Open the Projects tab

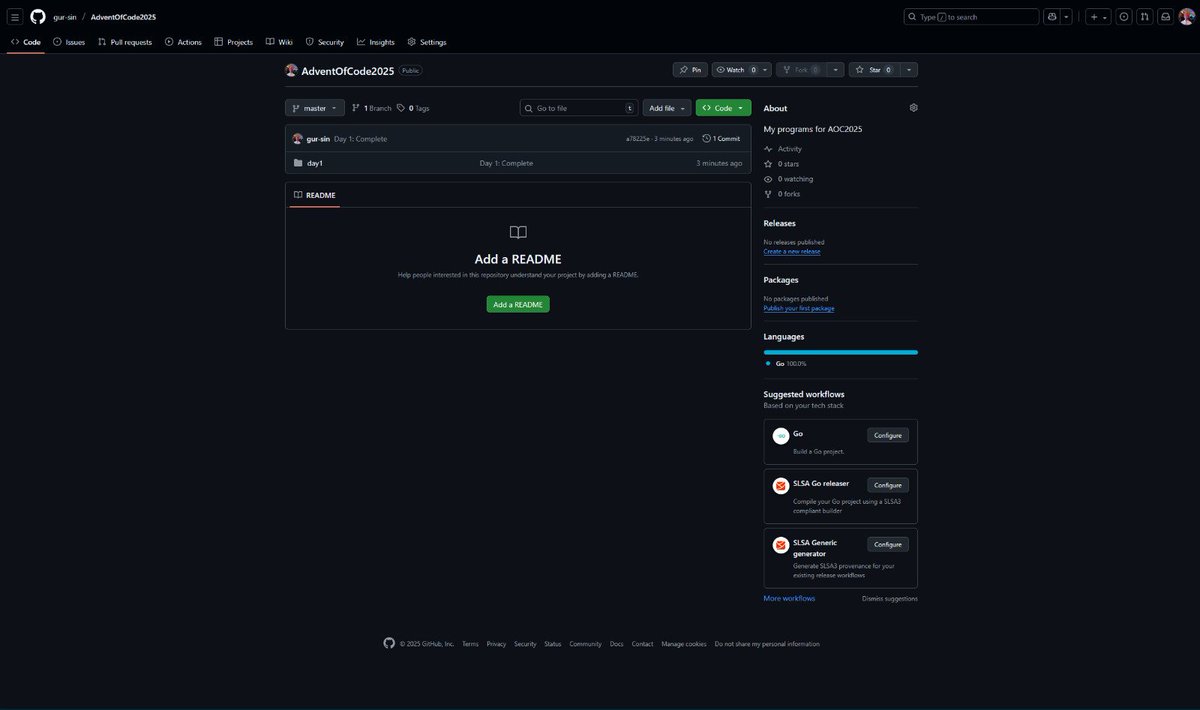[x=234, y=42]
